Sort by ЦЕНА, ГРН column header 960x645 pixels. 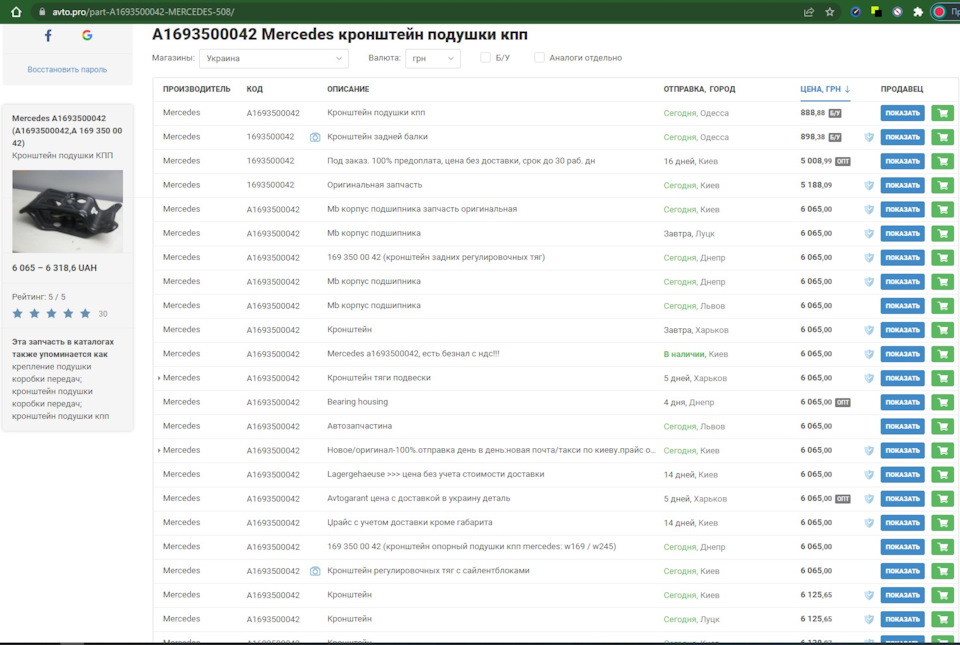[x=825, y=89]
